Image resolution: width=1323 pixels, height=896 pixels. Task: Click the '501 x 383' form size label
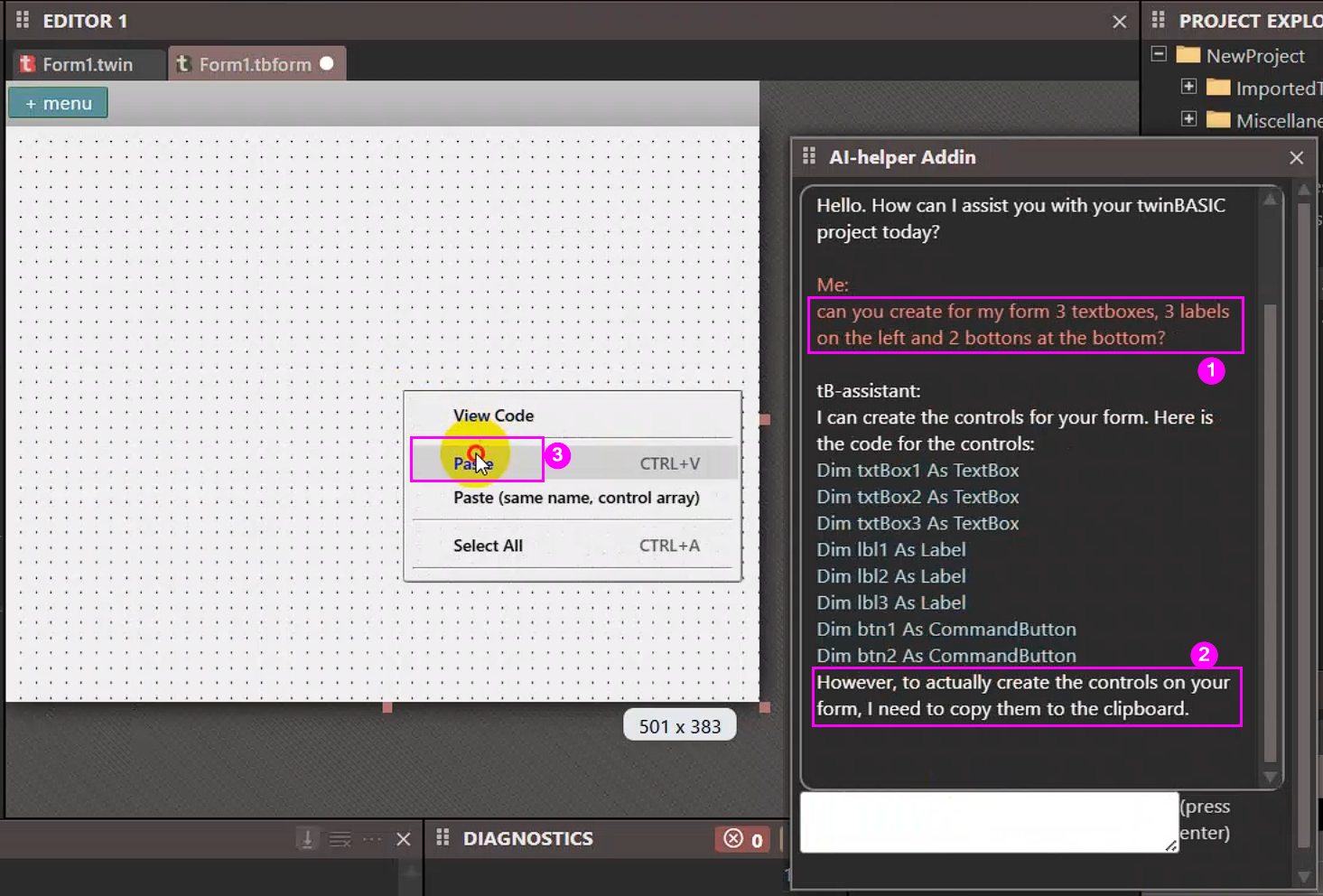tap(680, 726)
